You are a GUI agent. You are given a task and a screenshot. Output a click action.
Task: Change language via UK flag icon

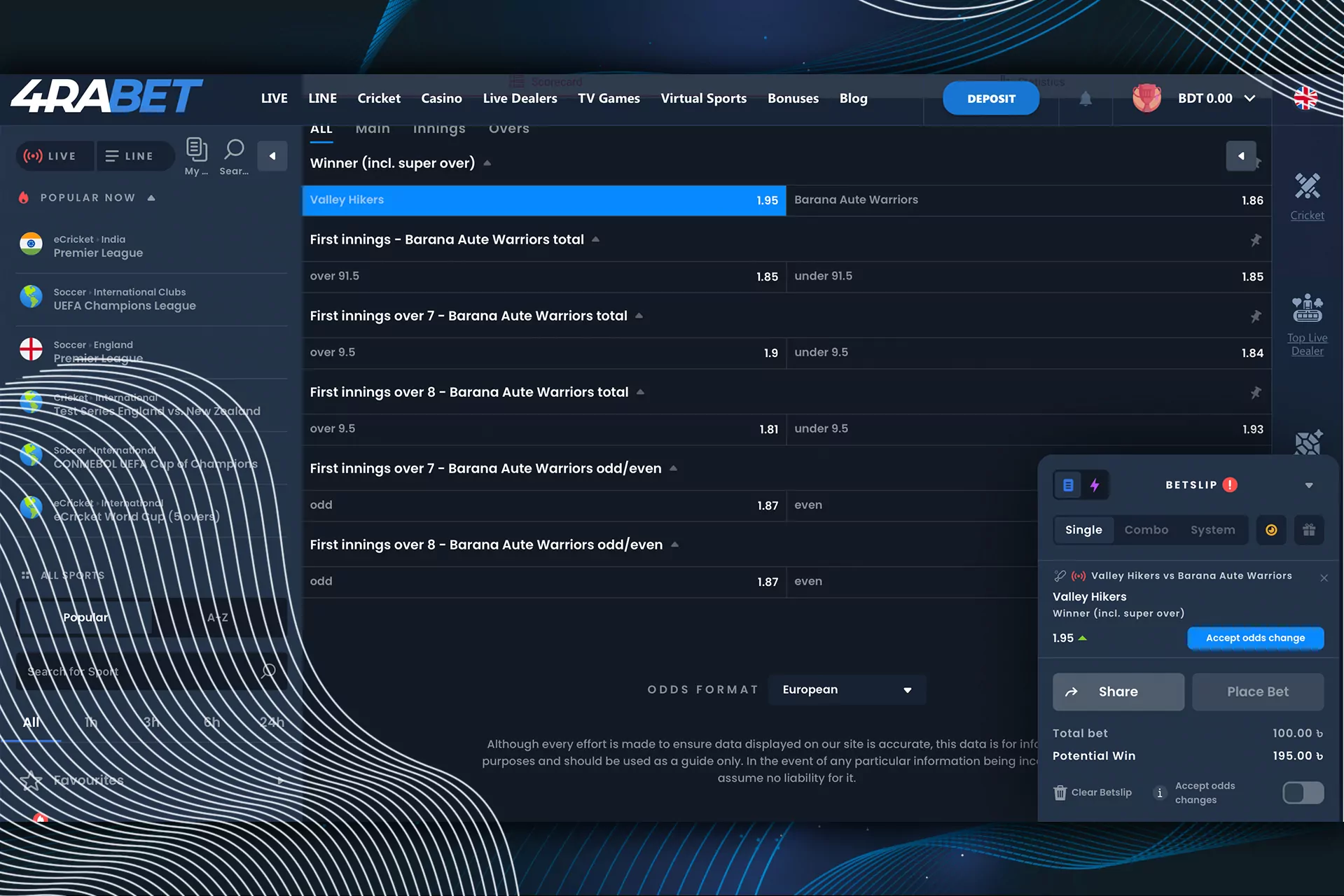pyautogui.click(x=1305, y=98)
